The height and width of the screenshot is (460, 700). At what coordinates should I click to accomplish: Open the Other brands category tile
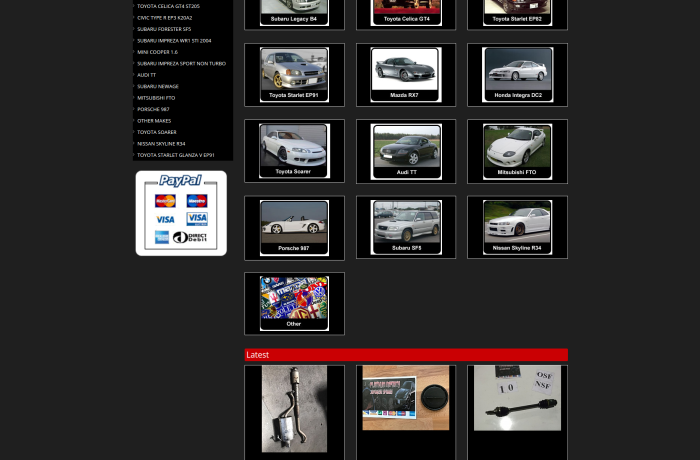coord(294,304)
